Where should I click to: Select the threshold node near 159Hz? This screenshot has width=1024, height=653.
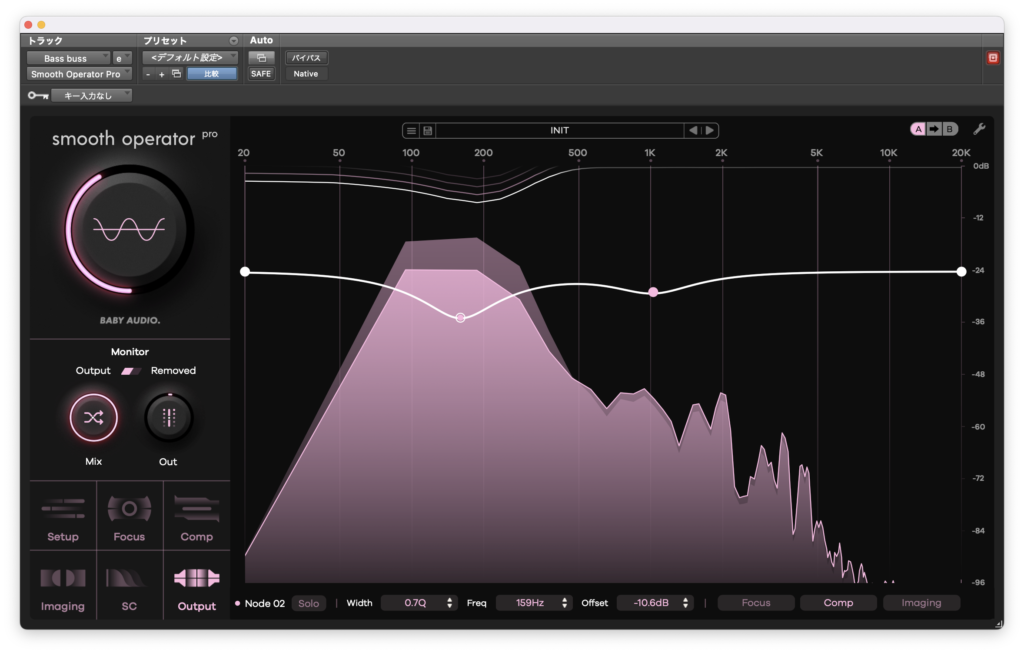pyautogui.click(x=460, y=318)
